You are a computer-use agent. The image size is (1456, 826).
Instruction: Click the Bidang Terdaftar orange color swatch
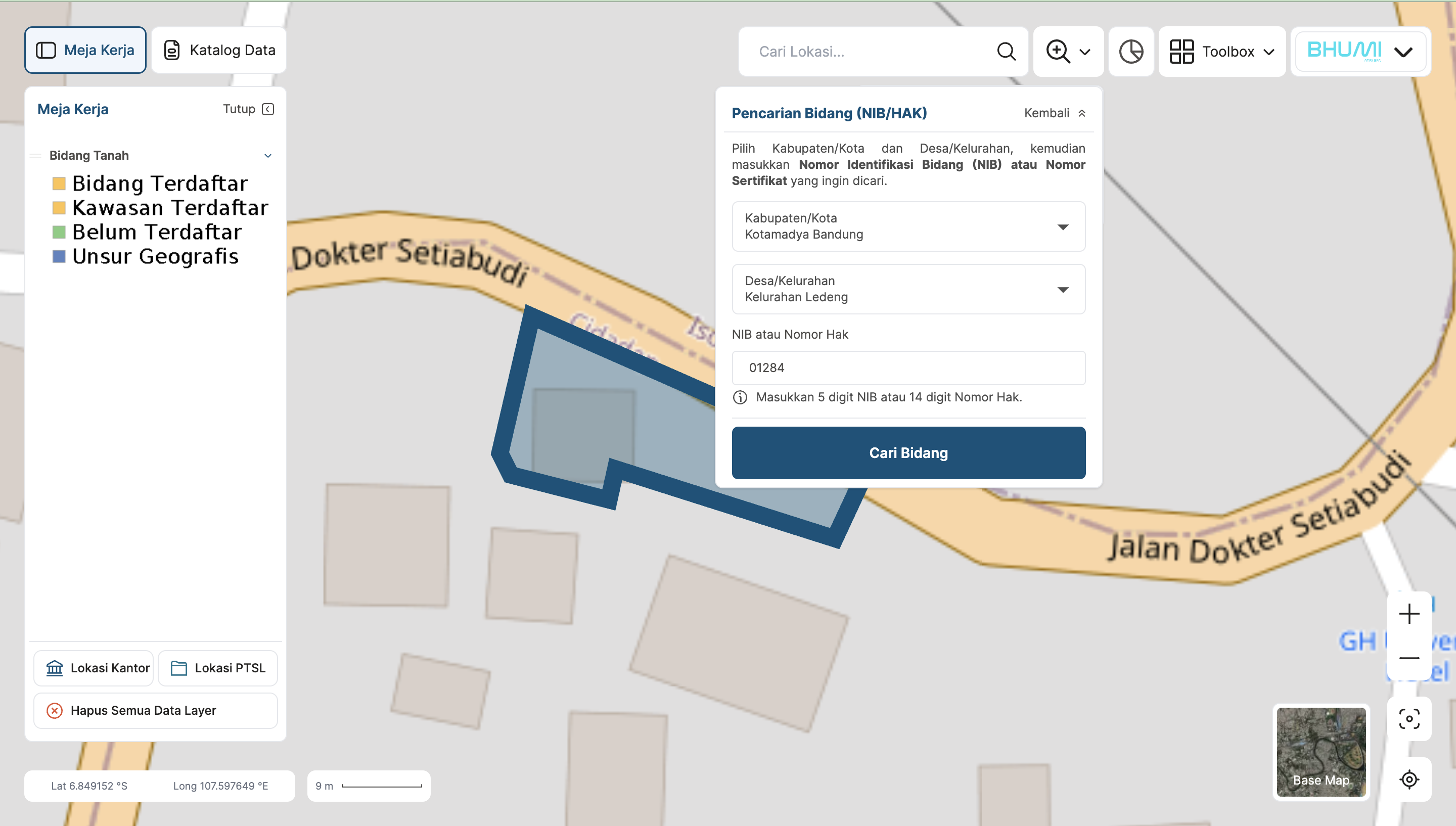pos(59,183)
